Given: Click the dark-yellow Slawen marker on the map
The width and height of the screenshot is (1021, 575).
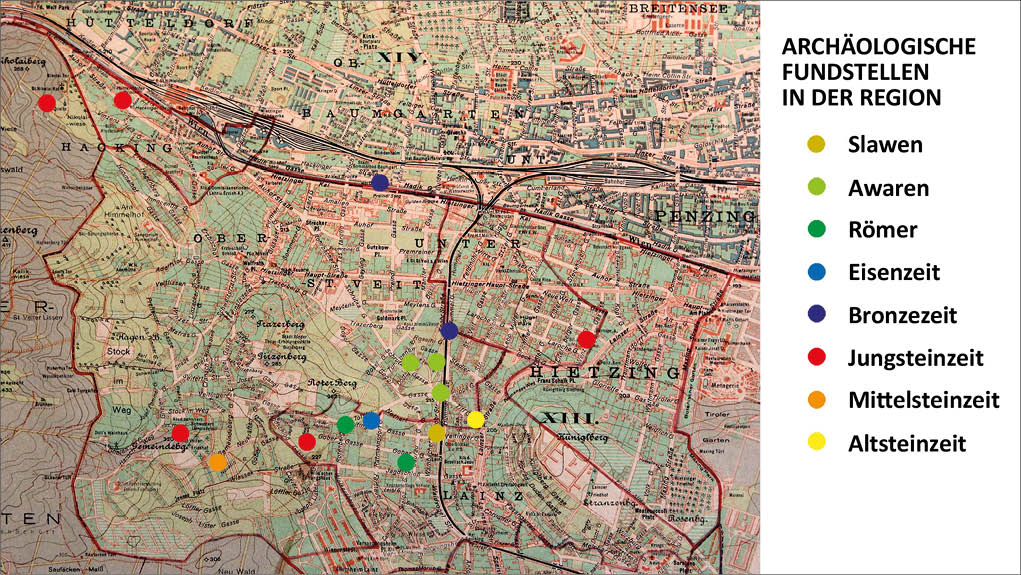Looking at the screenshot, I should coord(437,432).
